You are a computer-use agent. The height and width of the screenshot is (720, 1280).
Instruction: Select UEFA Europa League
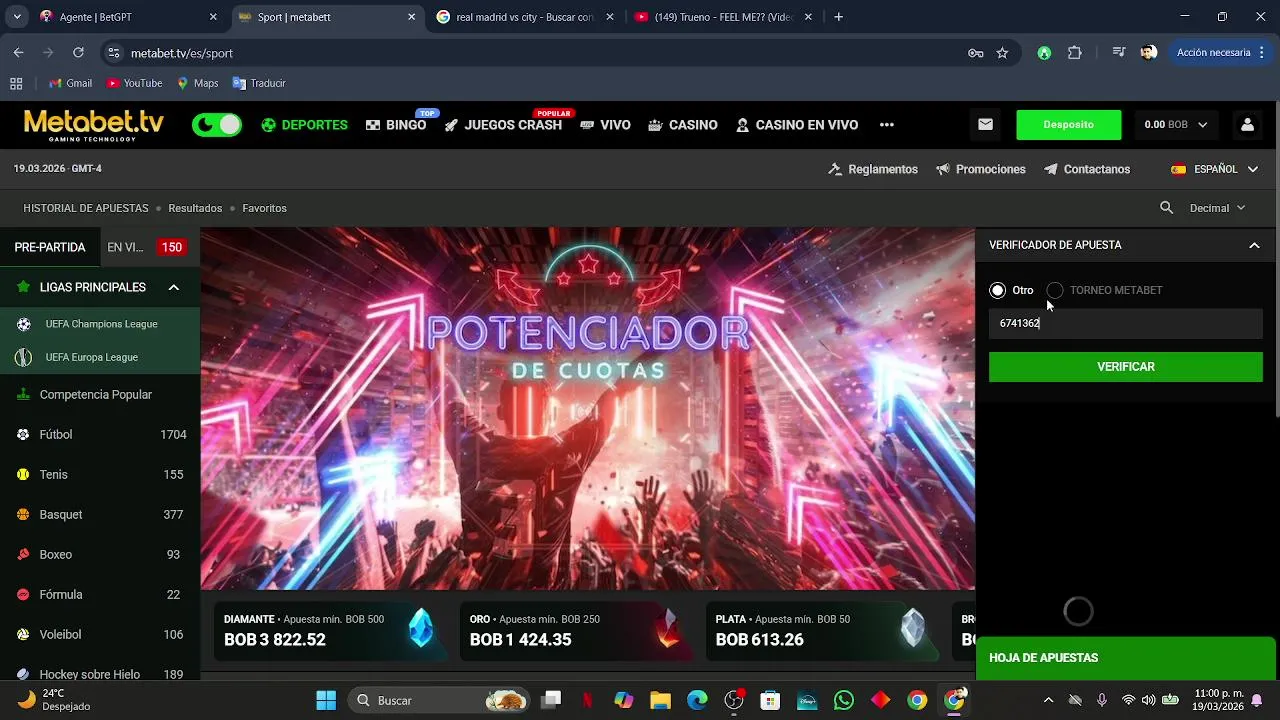[100, 357]
